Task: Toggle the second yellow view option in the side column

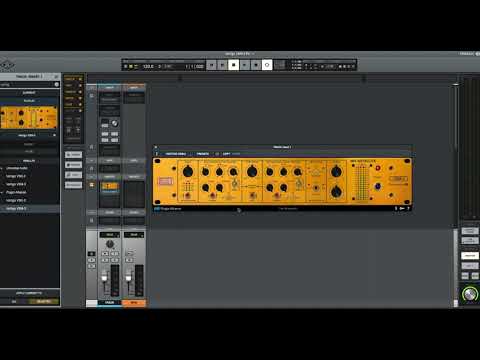Action: pyautogui.click(x=73, y=85)
